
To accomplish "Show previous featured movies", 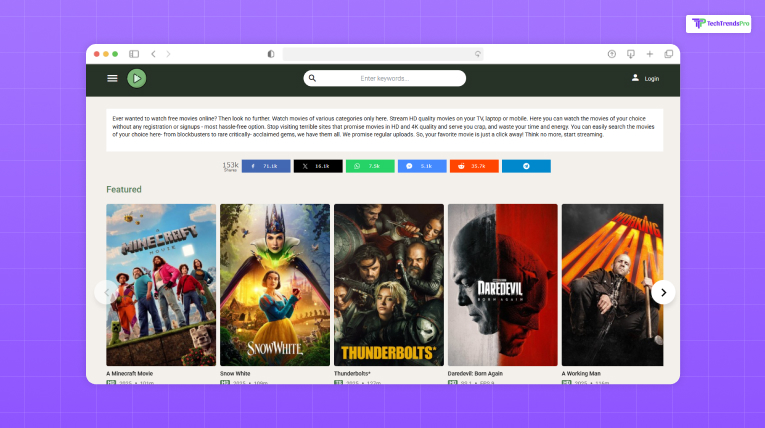I will [106, 292].
